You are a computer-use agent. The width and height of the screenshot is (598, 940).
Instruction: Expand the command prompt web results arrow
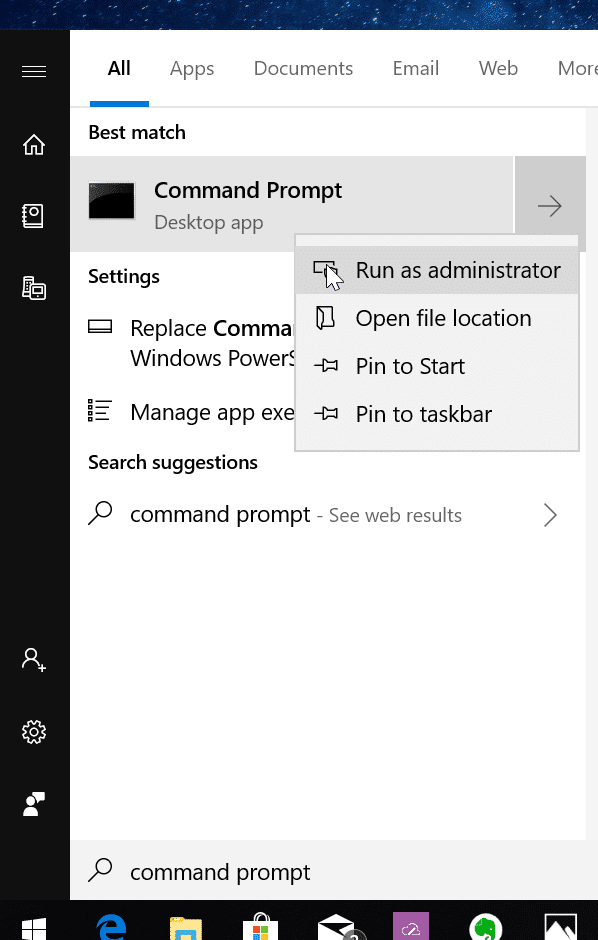tap(550, 514)
